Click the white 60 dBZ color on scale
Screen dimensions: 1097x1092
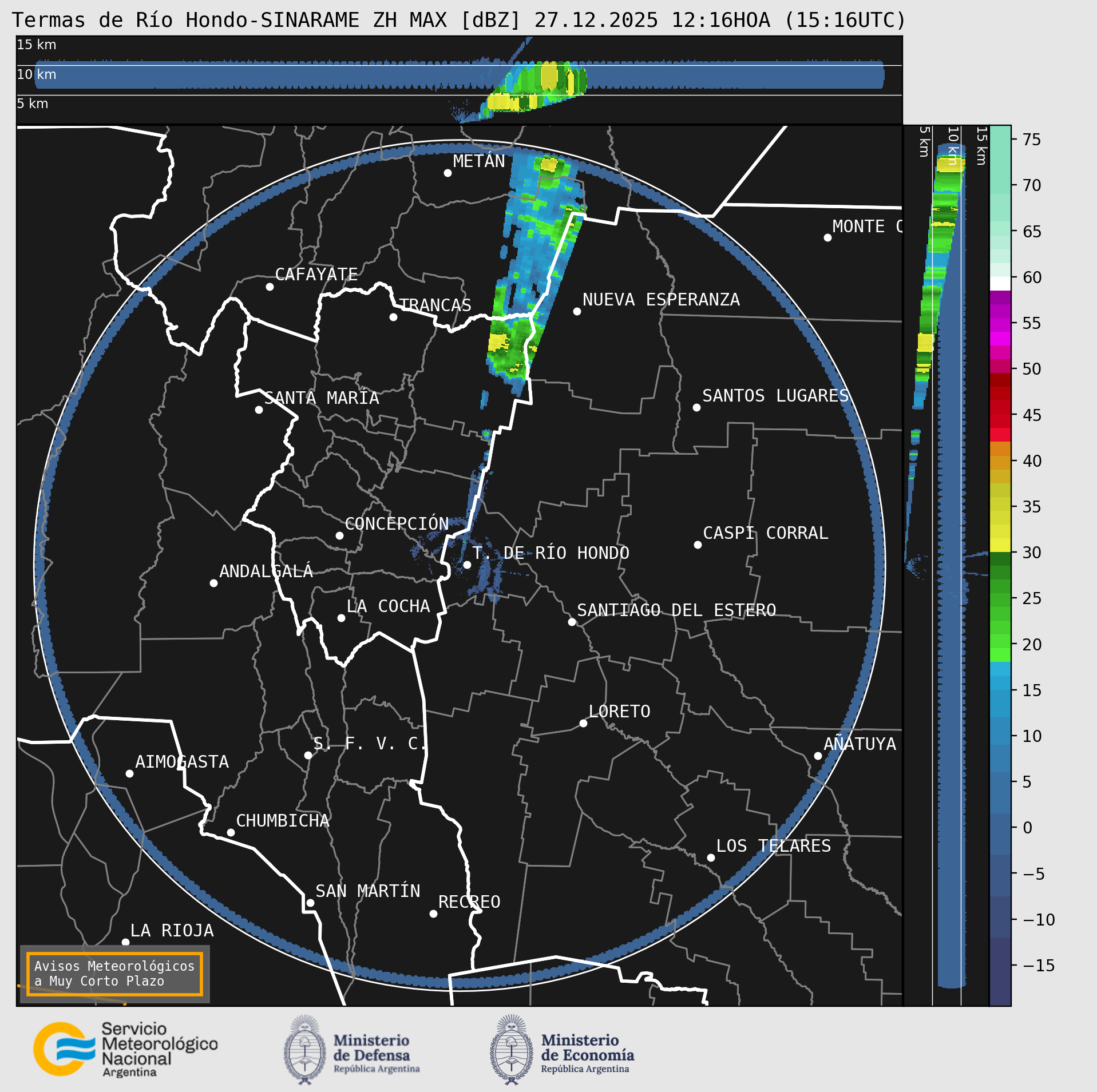point(1000,284)
